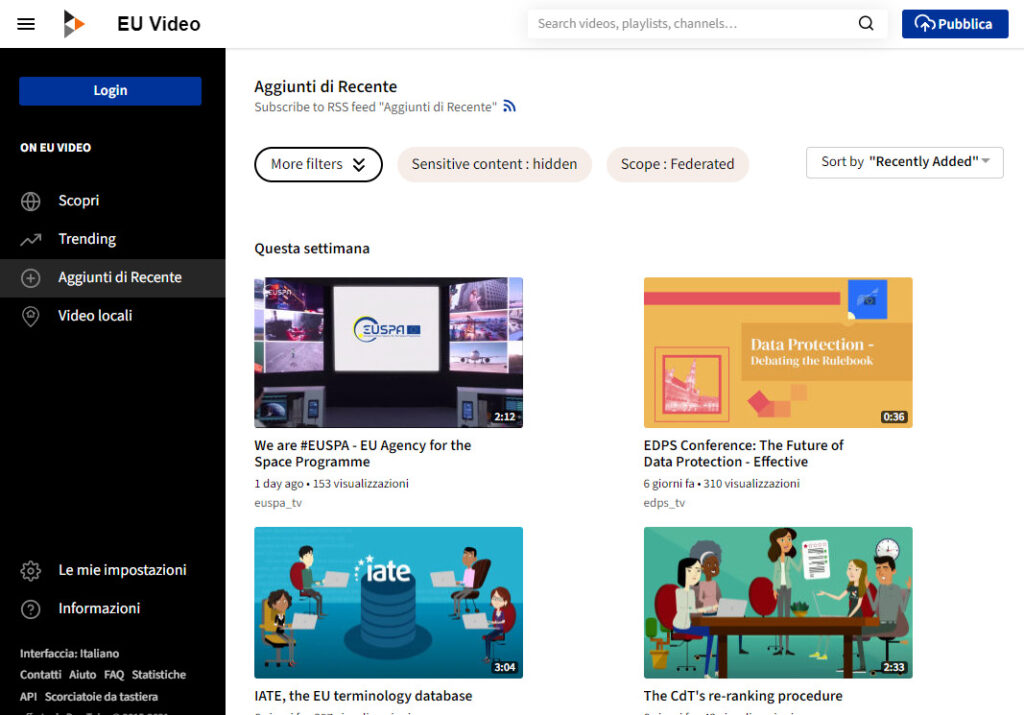Open the RSS feed icon
Screen dimensions: 1024x715
pos(509,107)
